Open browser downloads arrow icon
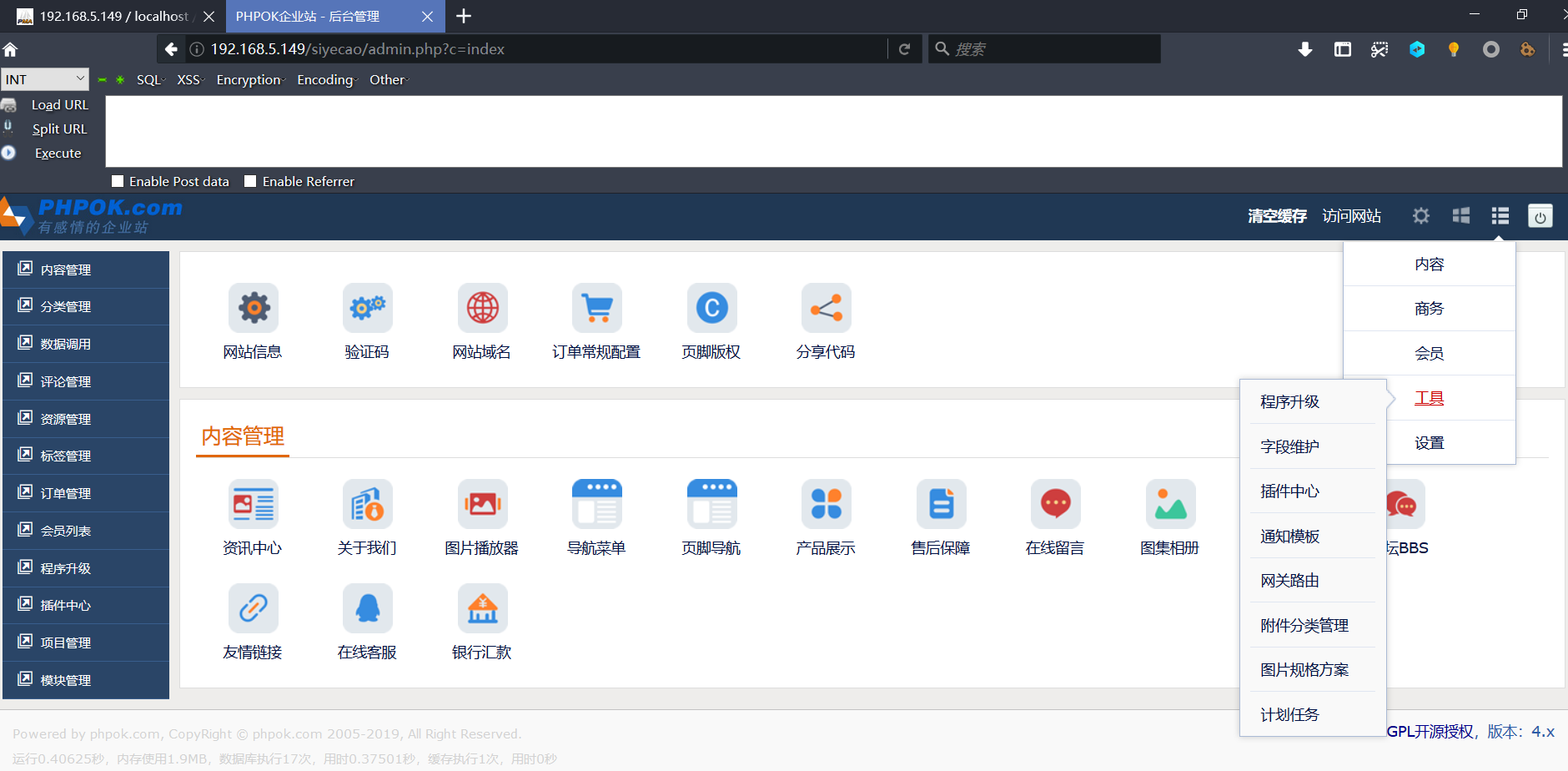 pos(1305,49)
